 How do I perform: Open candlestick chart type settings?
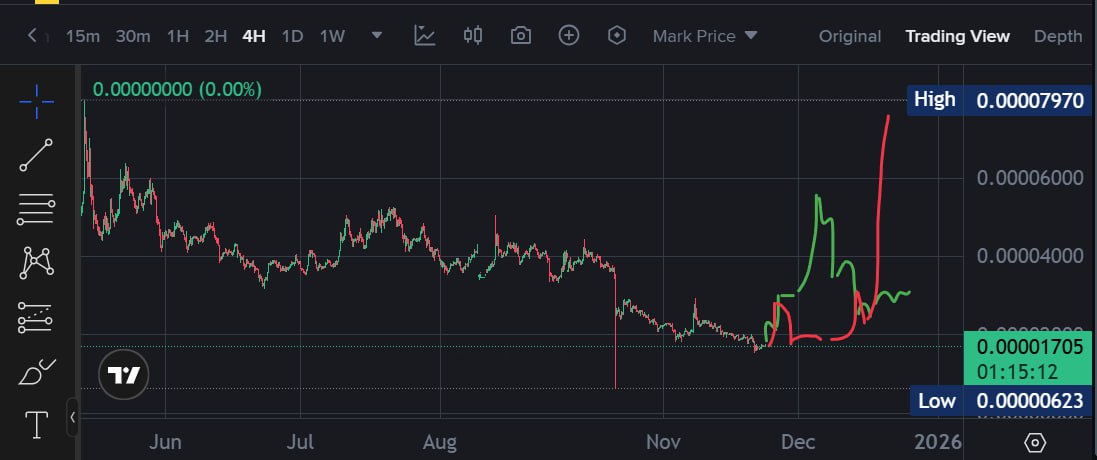pyautogui.click(x=473, y=36)
